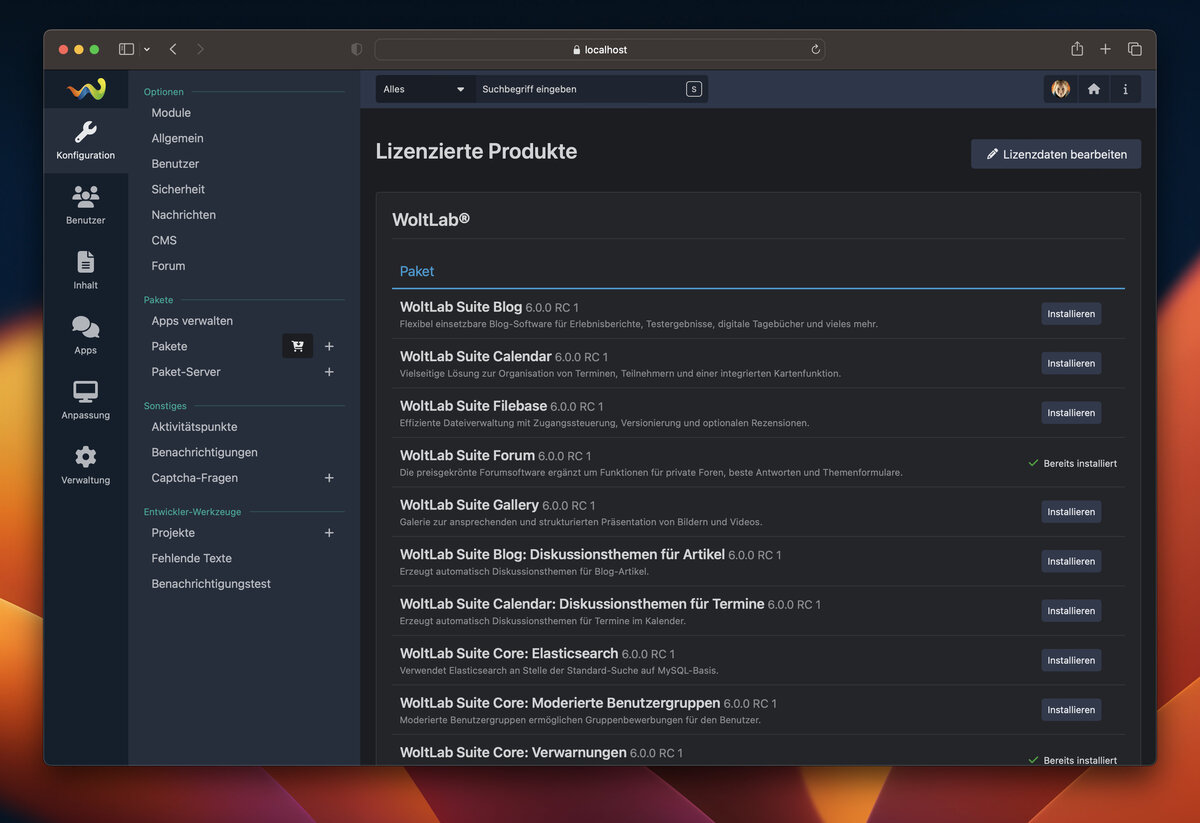Open the user avatar menu
Screen dimensions: 1200x823
click(1061, 89)
